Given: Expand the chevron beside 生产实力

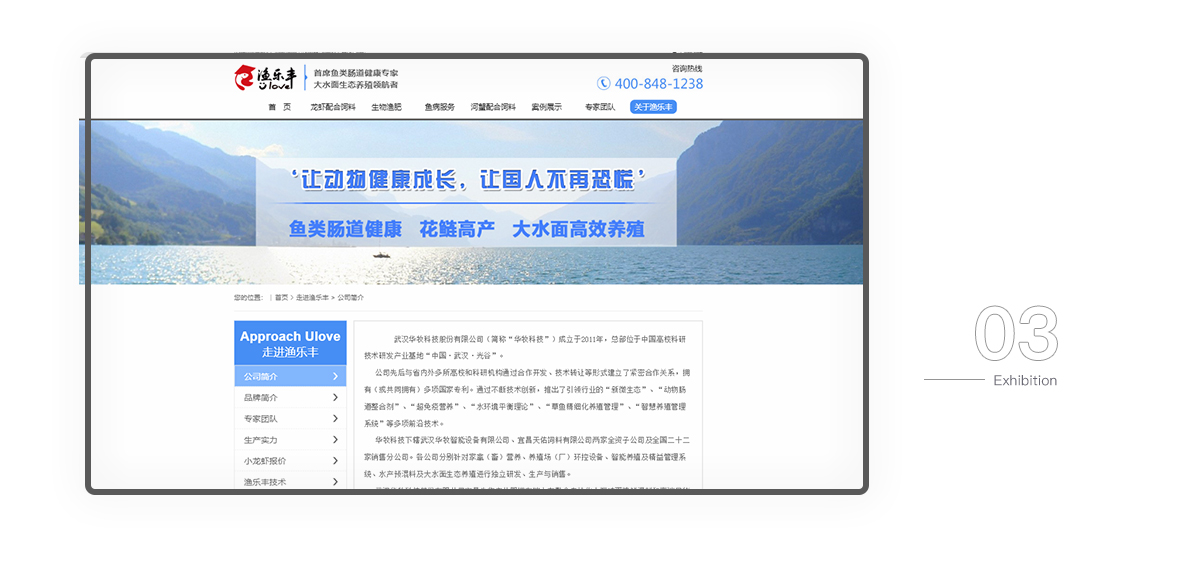Looking at the screenshot, I should click(x=335, y=439).
